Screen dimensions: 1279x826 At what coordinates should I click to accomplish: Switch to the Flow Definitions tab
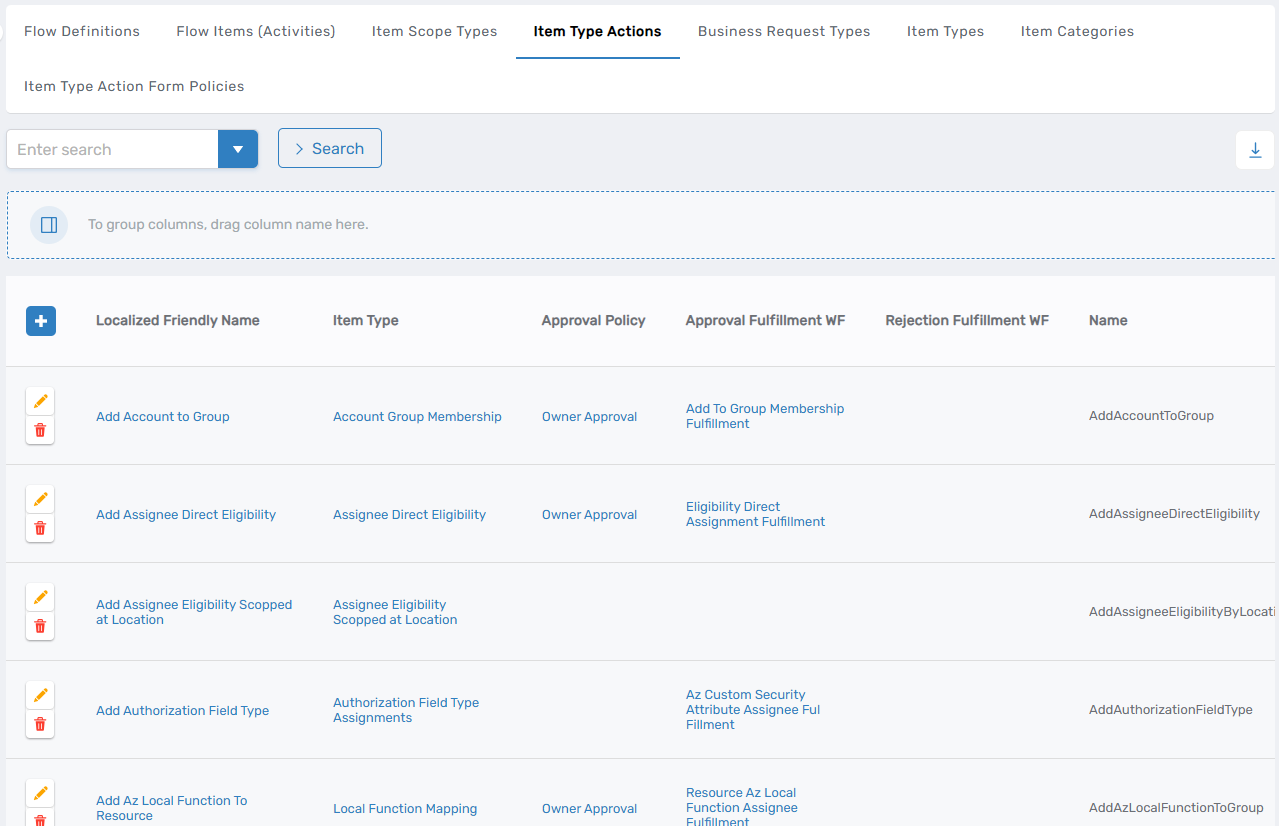coord(82,31)
